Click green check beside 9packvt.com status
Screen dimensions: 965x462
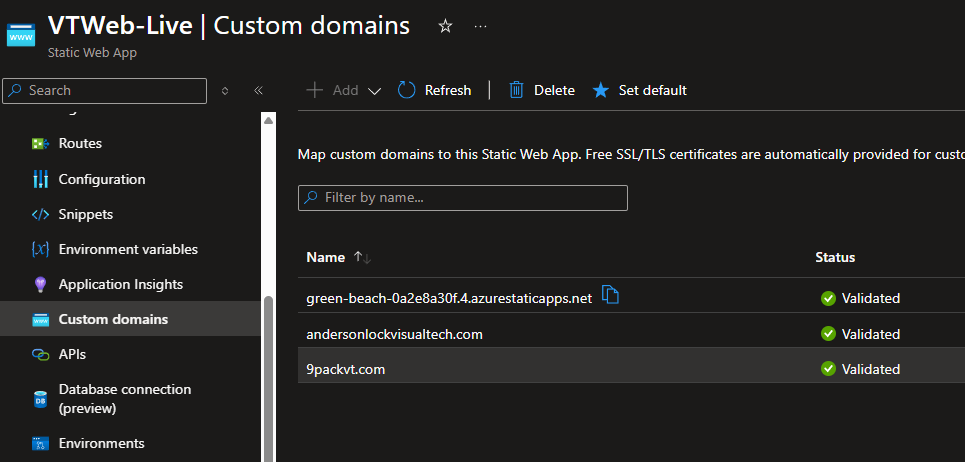[x=828, y=369]
